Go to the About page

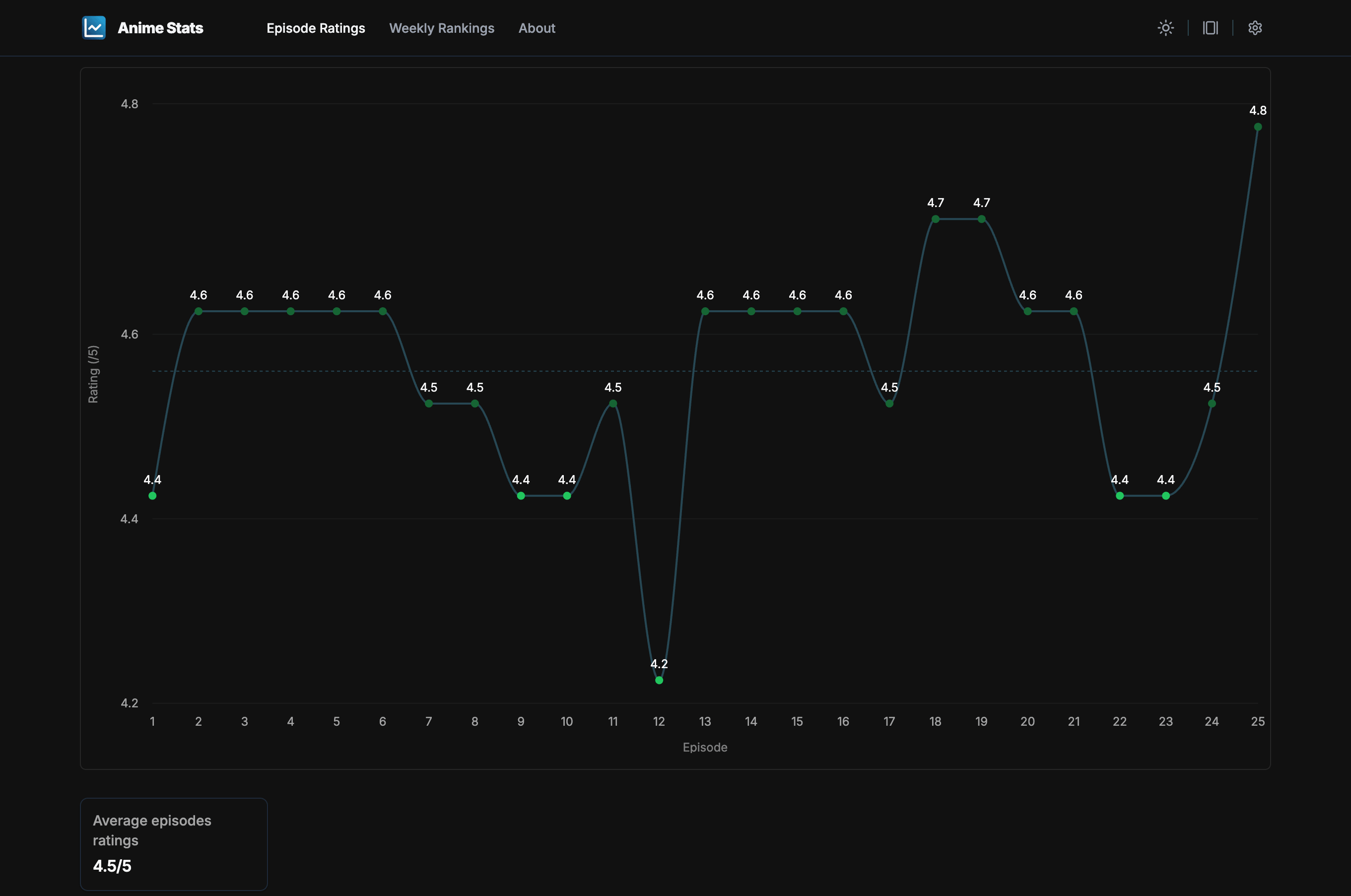click(537, 28)
